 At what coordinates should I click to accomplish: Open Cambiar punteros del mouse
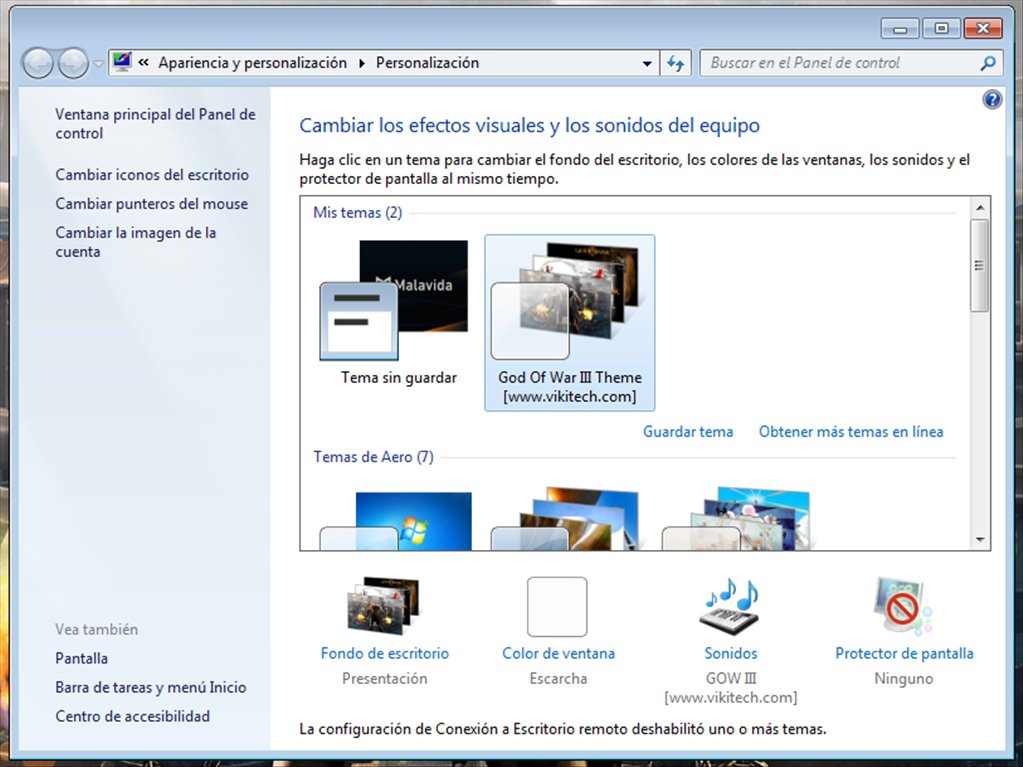pyautogui.click(x=151, y=203)
